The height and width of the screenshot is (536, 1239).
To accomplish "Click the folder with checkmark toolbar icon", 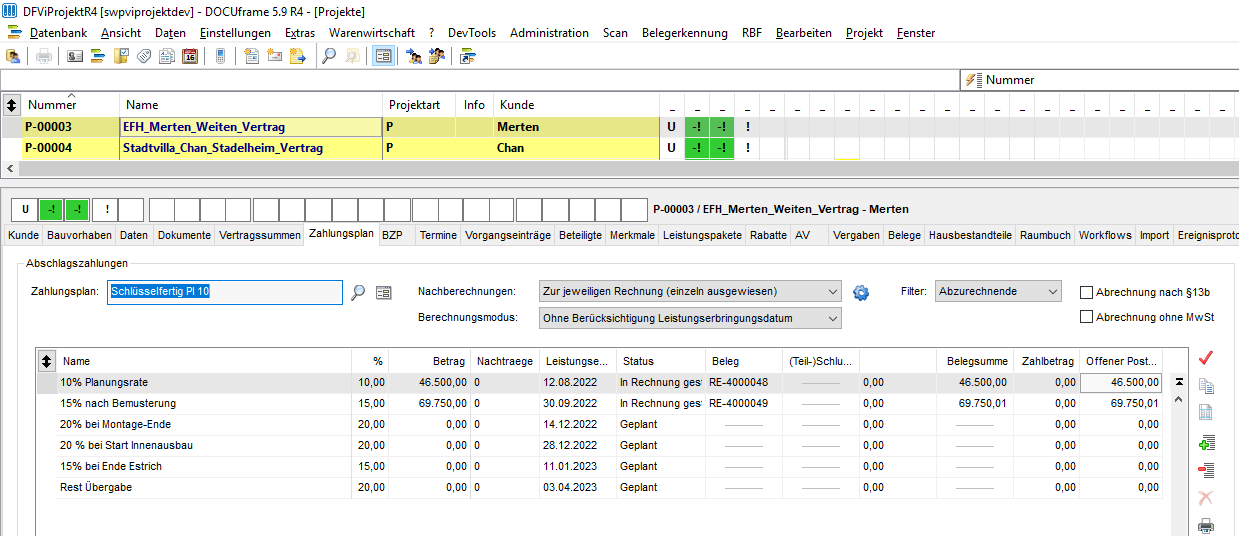I will pyautogui.click(x=121, y=56).
